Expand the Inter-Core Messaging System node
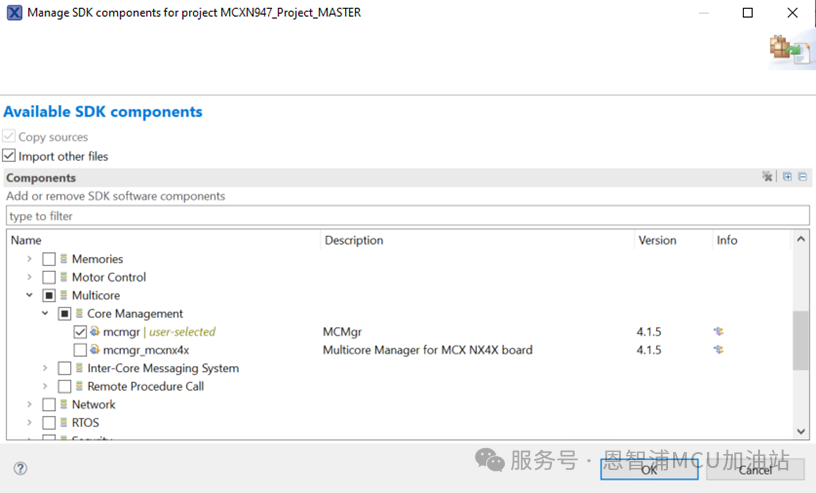Screen dimensions: 816x493 pyautogui.click(x=45, y=368)
